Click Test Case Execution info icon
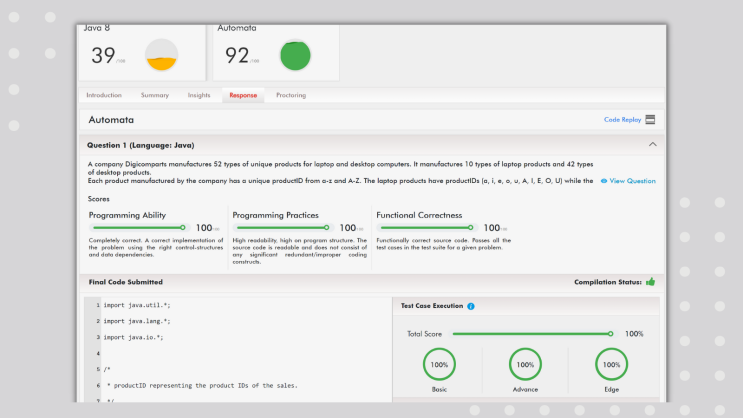743x418 pixels. click(x=471, y=306)
